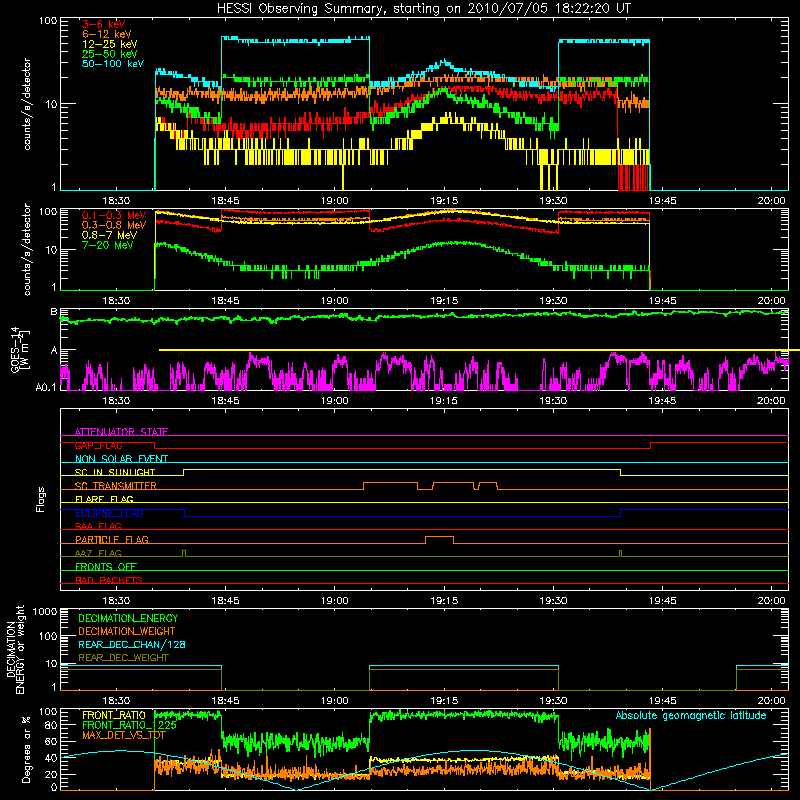Screen dimensions: 800x800
Task: Select the REAR_DEC_WEIGHT legend label
Action: pos(123,658)
